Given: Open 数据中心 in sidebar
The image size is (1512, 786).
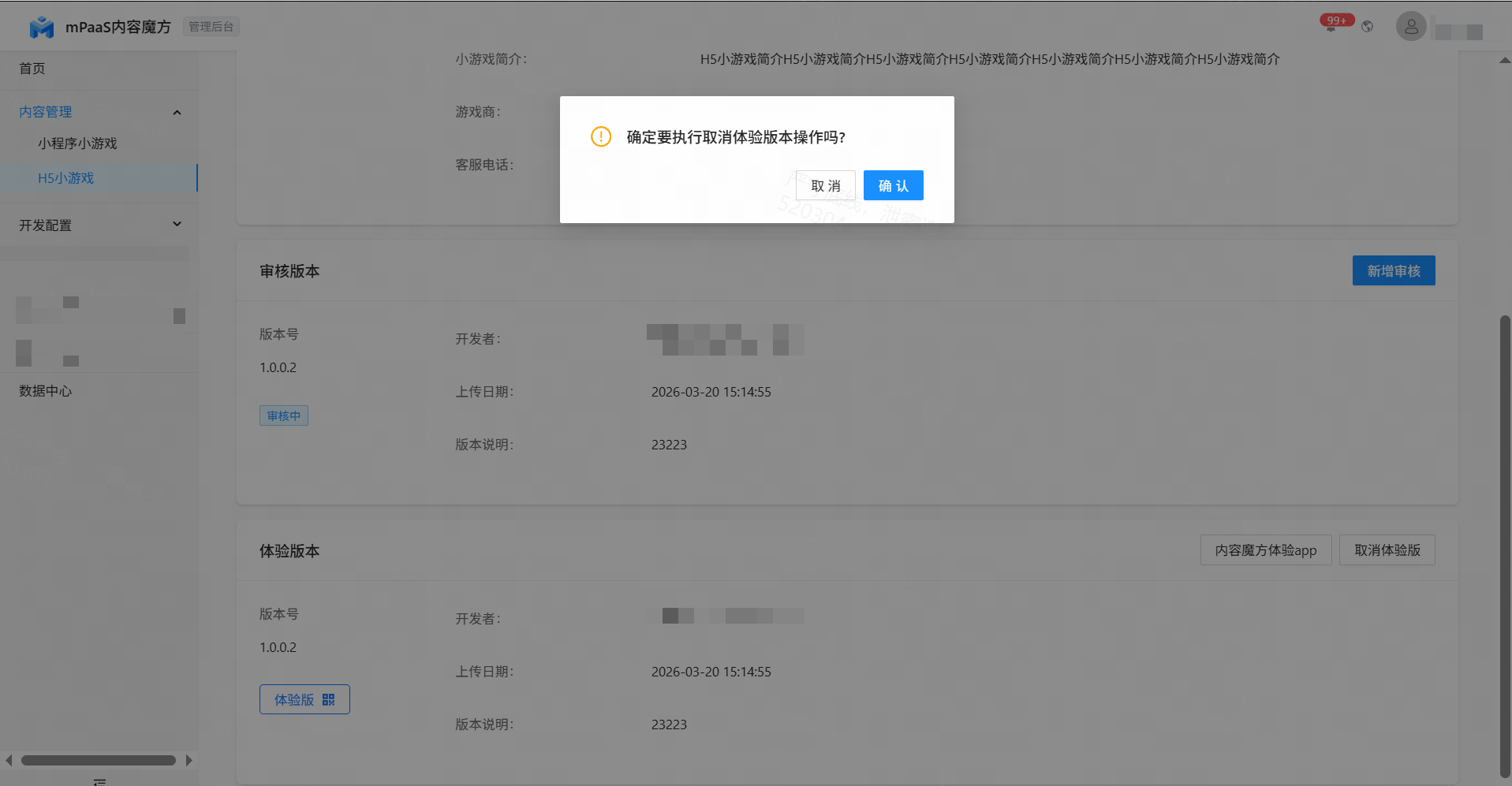Looking at the screenshot, I should click(x=46, y=391).
